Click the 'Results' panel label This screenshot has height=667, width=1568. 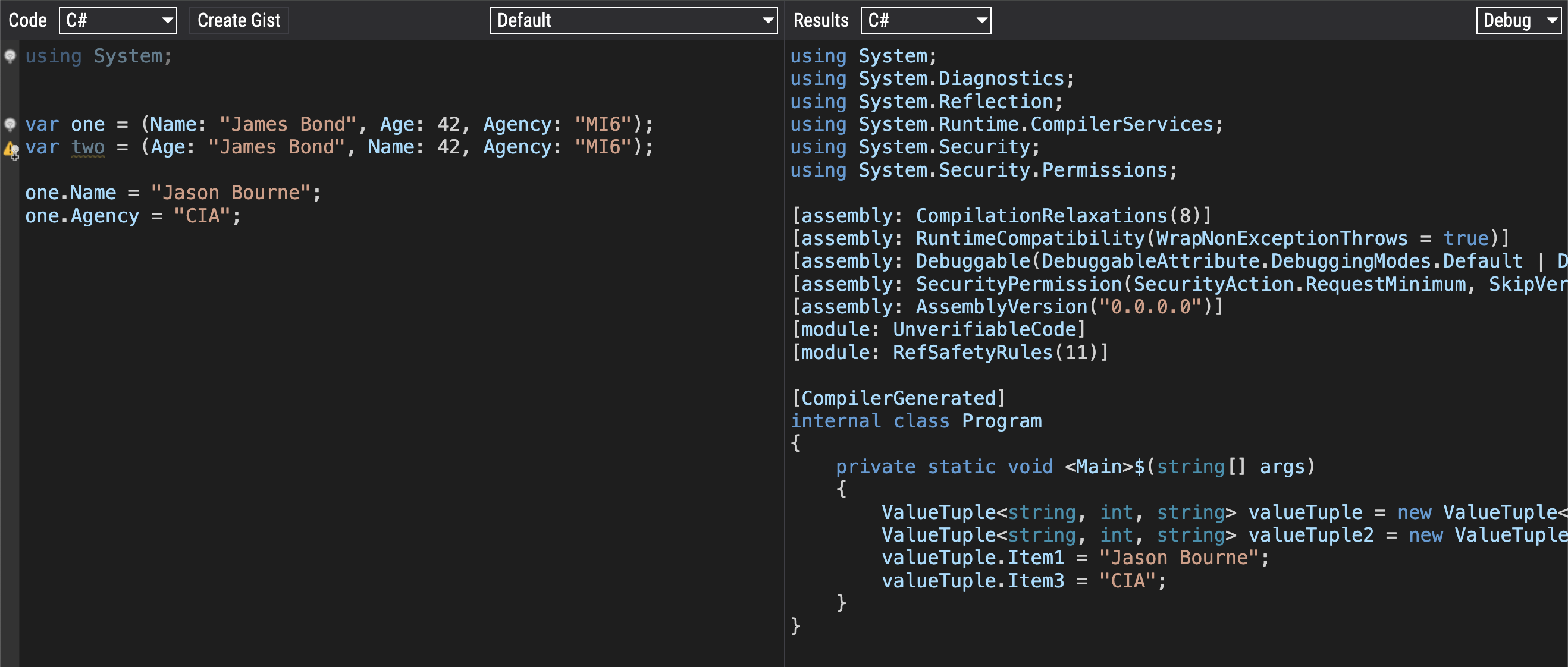coord(820,21)
